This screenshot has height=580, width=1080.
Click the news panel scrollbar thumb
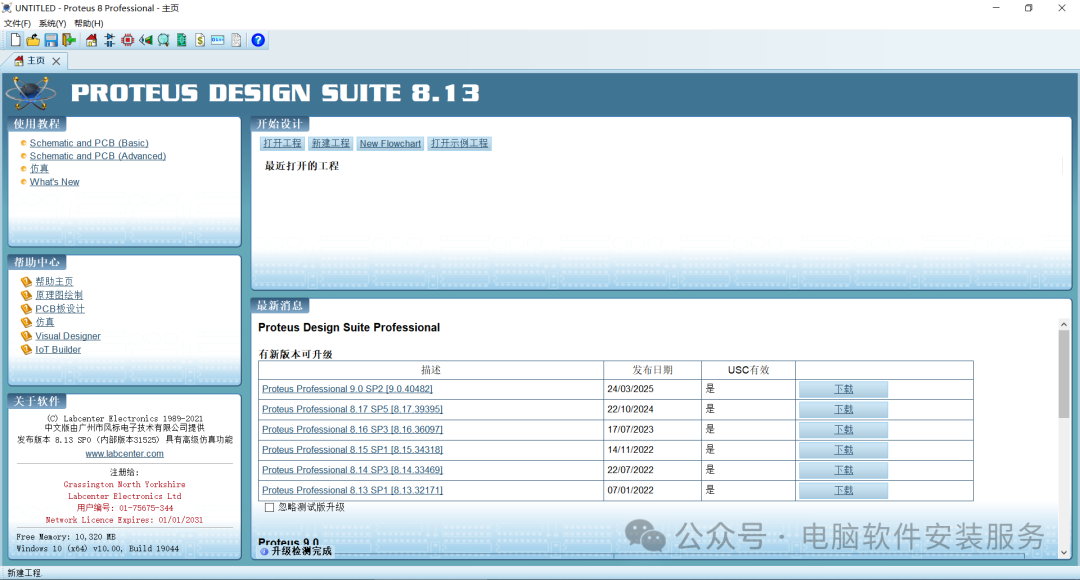click(x=1063, y=374)
